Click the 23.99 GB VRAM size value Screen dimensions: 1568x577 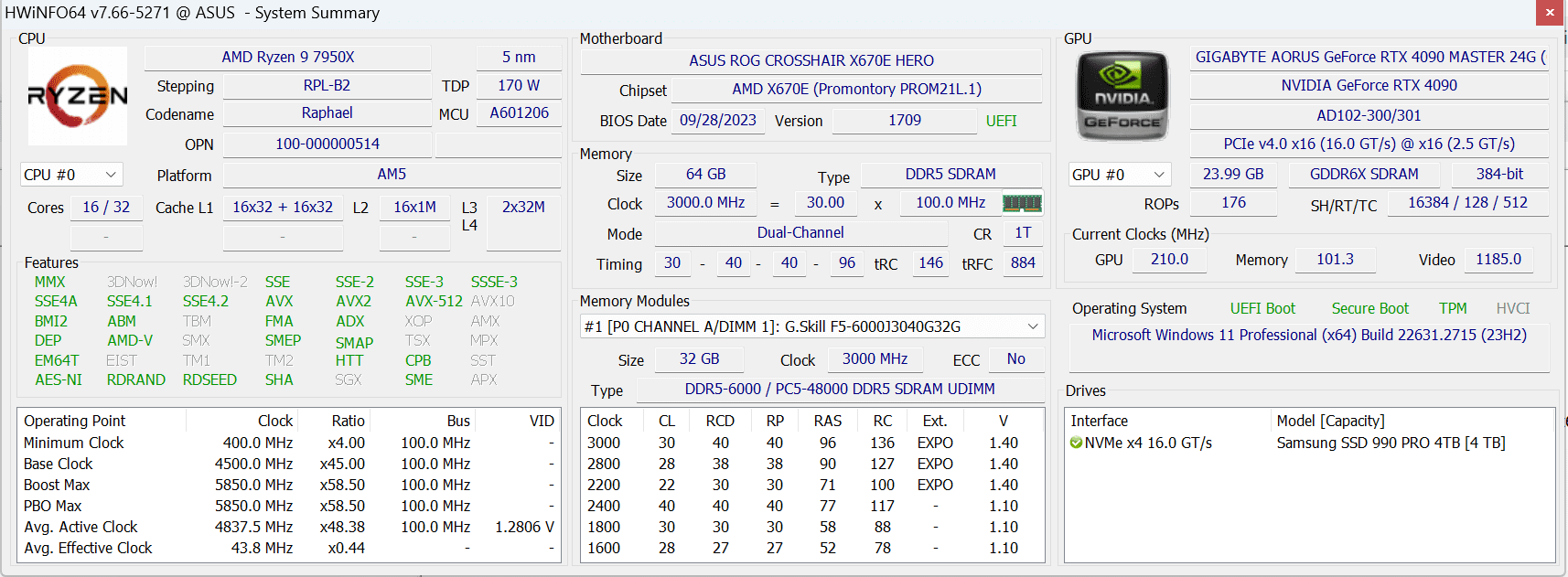(x=1233, y=174)
